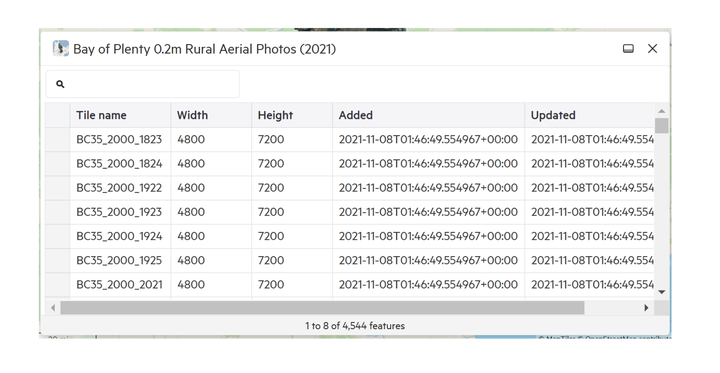Viewport: 720px width, 373px height.
Task: Click cell BC35_2000_1923
Action: tap(120, 212)
